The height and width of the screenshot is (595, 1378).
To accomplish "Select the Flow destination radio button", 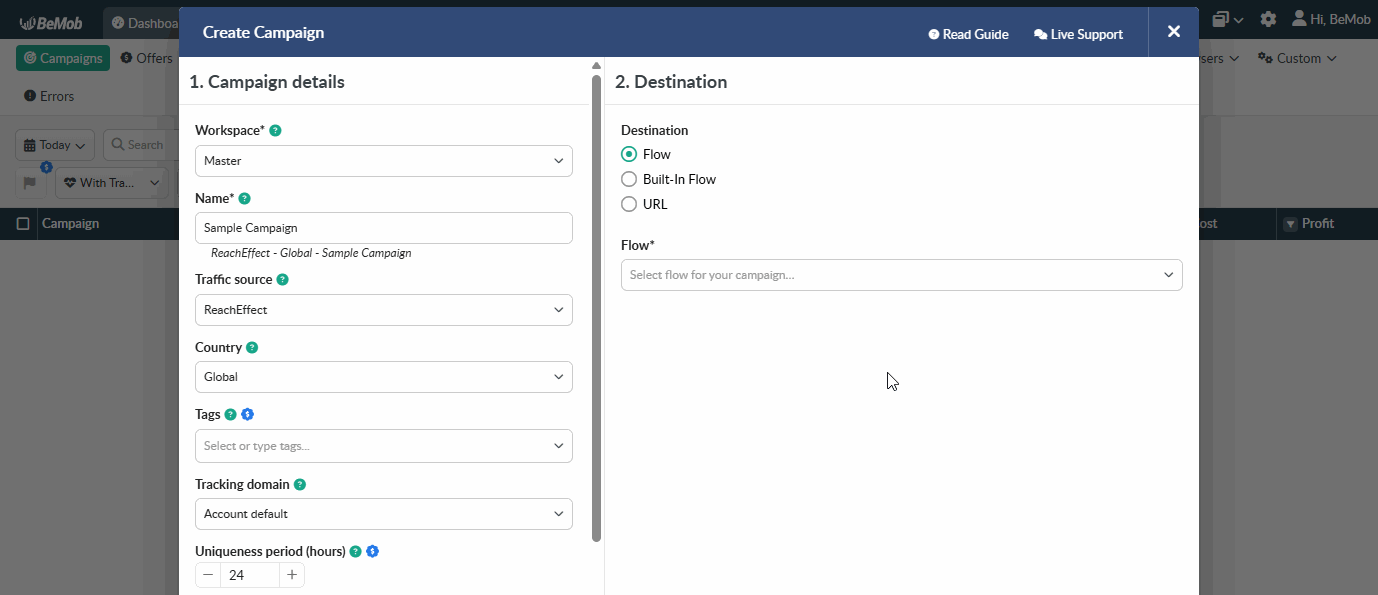I will [x=629, y=154].
